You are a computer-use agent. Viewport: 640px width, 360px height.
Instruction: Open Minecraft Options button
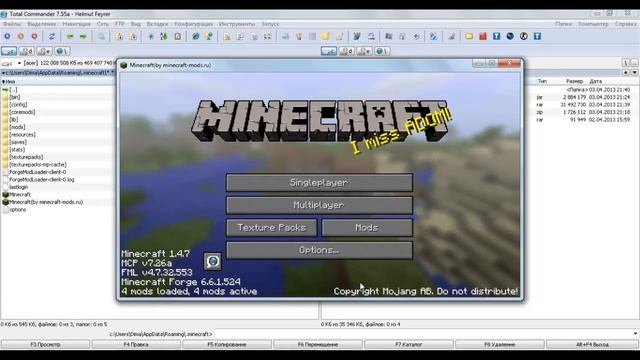pos(319,250)
